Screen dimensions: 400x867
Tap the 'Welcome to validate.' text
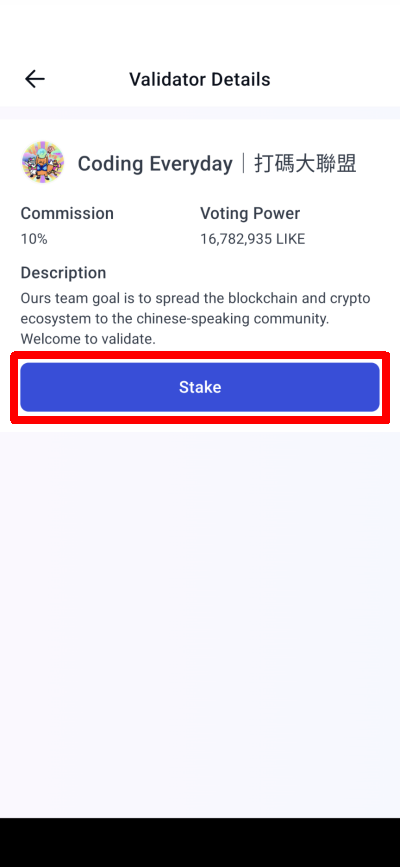click(88, 339)
